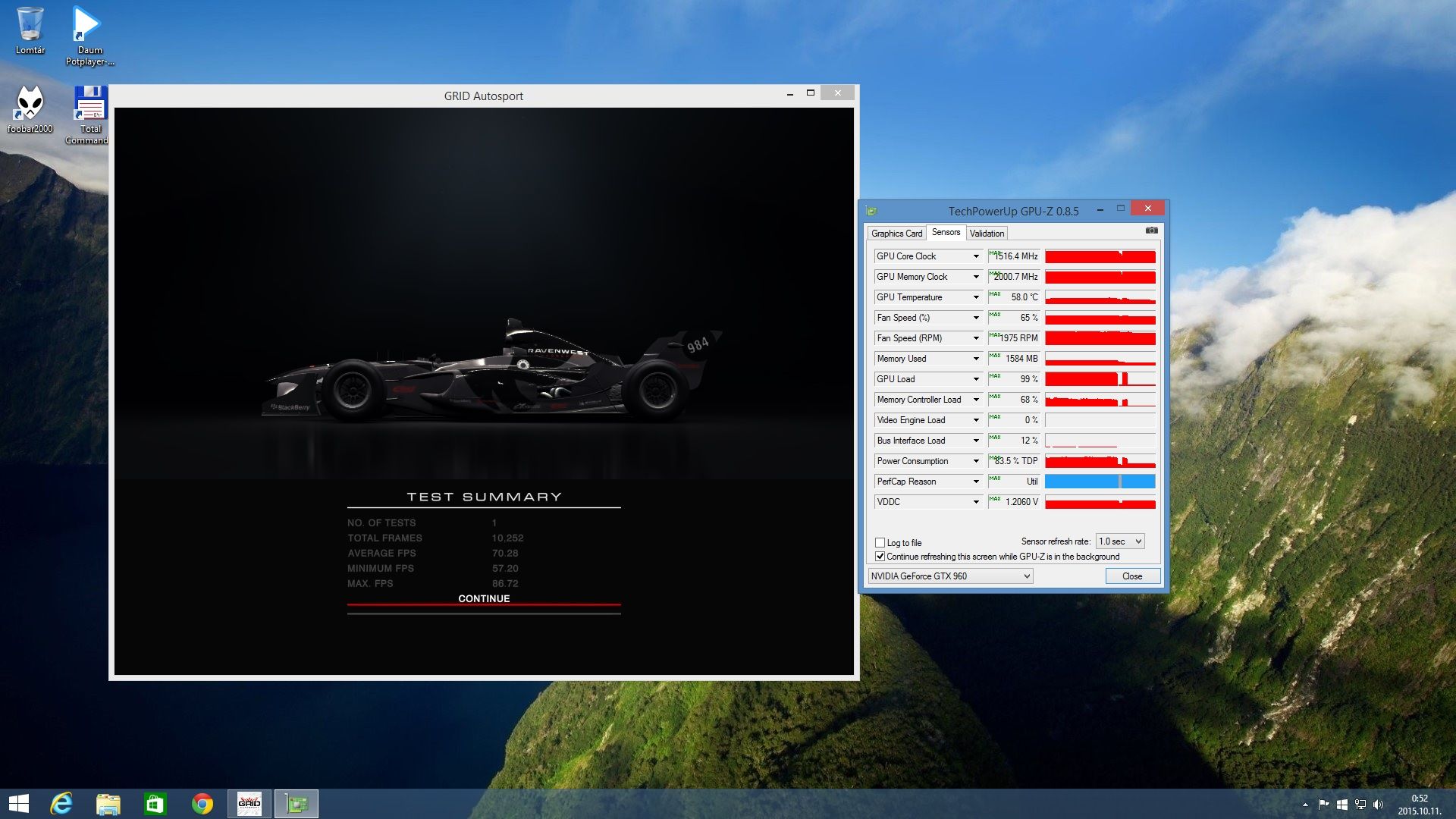Expand GPU Load sensor dropdown
The width and height of the screenshot is (1456, 819).
pyautogui.click(x=976, y=379)
